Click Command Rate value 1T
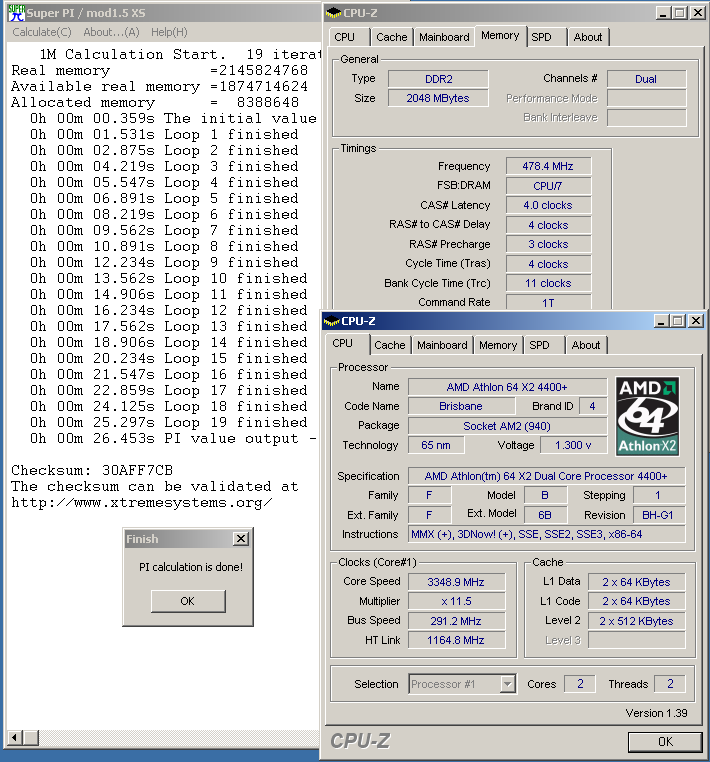Image resolution: width=710 pixels, height=762 pixels. (x=548, y=303)
